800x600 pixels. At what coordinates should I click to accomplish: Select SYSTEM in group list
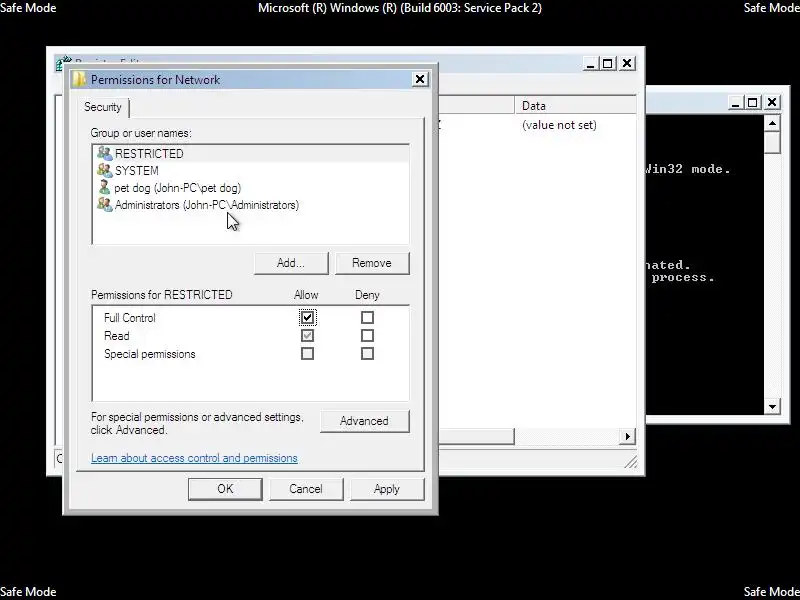(x=251, y=170)
